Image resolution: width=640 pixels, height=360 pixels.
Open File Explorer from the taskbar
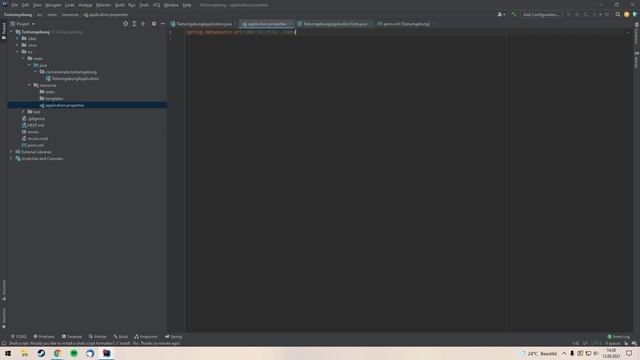pyautogui.click(x=24, y=353)
